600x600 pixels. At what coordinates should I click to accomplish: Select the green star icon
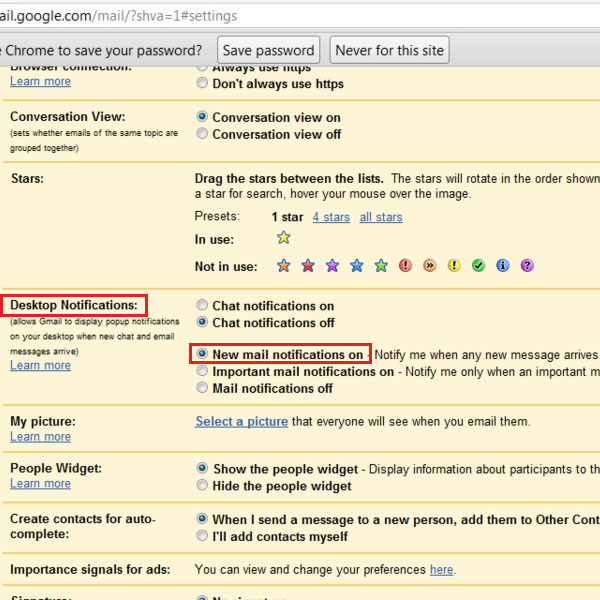[x=381, y=266]
